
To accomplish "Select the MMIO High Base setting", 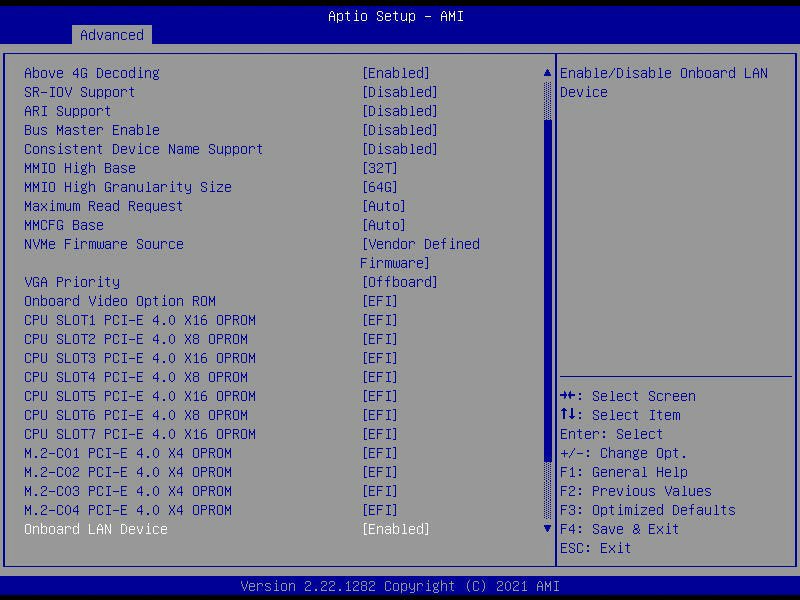I will [80, 168].
